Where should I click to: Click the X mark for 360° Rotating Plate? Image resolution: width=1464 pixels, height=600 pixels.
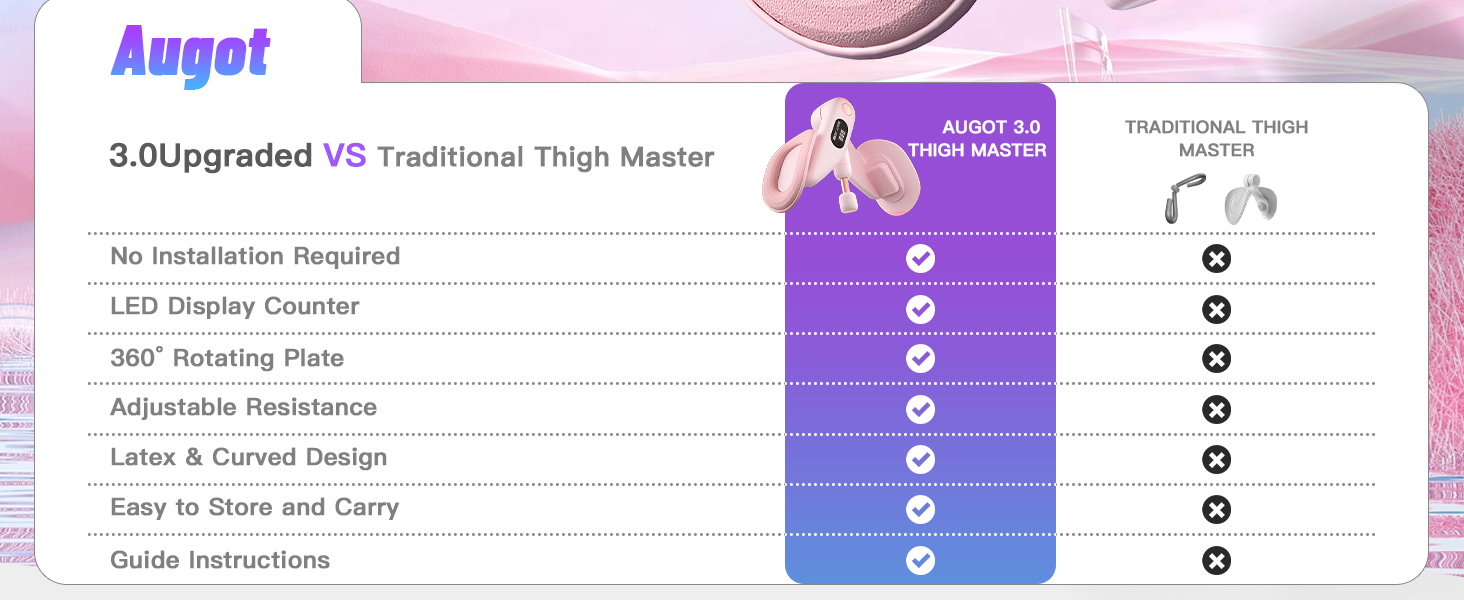(1216, 359)
